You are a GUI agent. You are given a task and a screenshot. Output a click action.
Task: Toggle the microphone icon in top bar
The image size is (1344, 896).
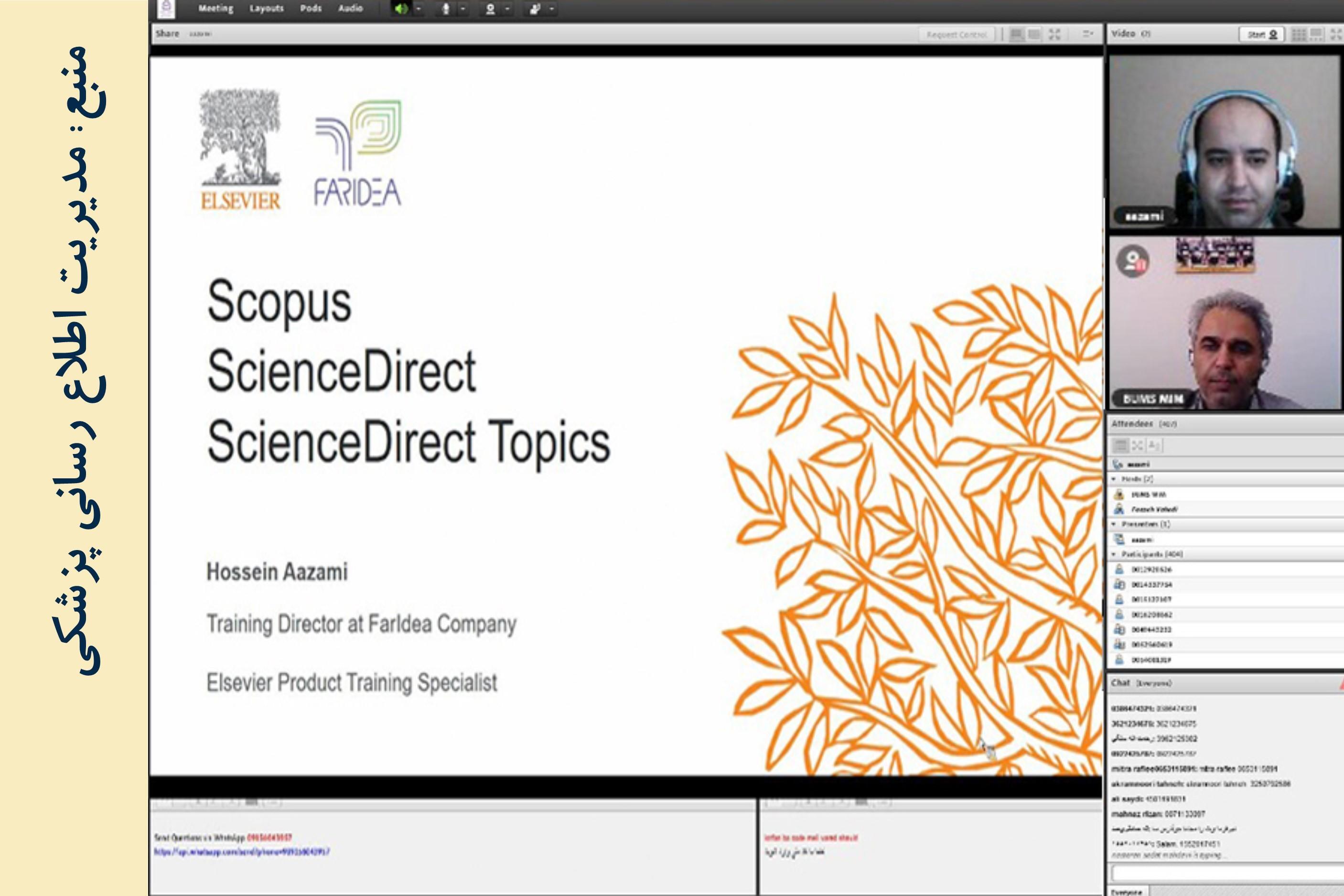(x=446, y=9)
